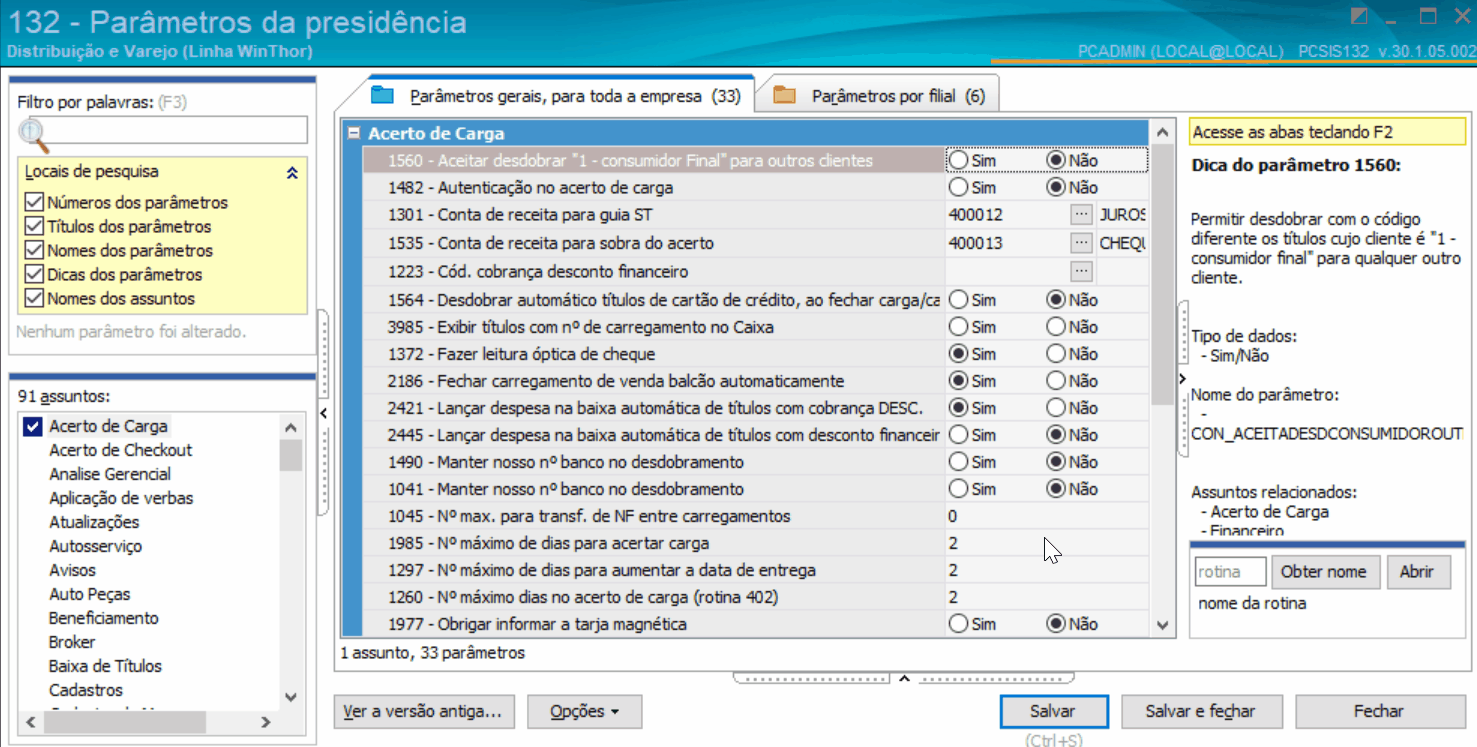The height and width of the screenshot is (747, 1477).
Task: Toggle Dicas dos parâmetros checkbox
Action: (34, 275)
